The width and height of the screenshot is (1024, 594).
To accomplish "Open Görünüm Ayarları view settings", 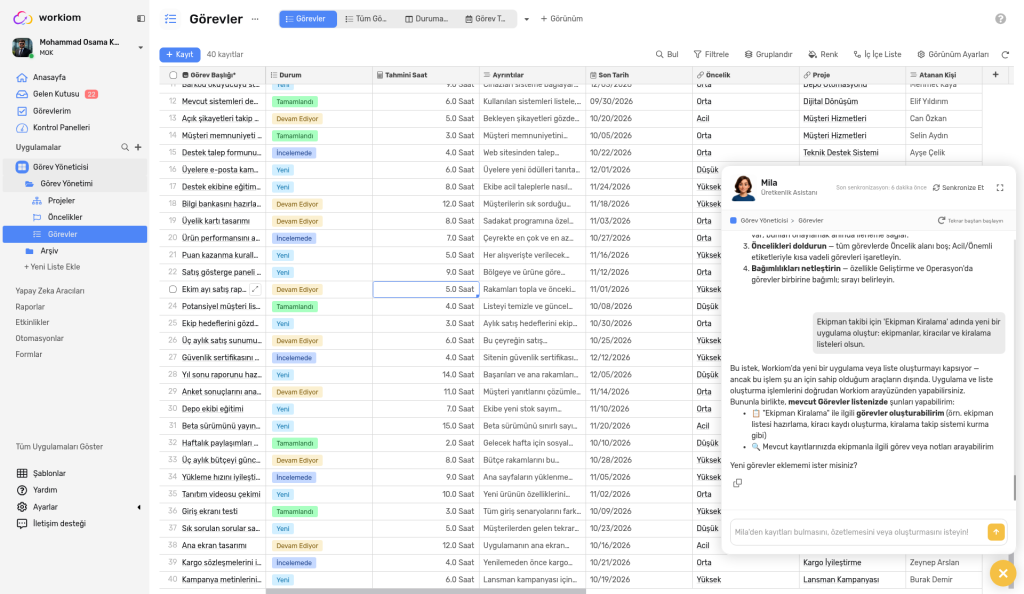I will click(x=953, y=55).
